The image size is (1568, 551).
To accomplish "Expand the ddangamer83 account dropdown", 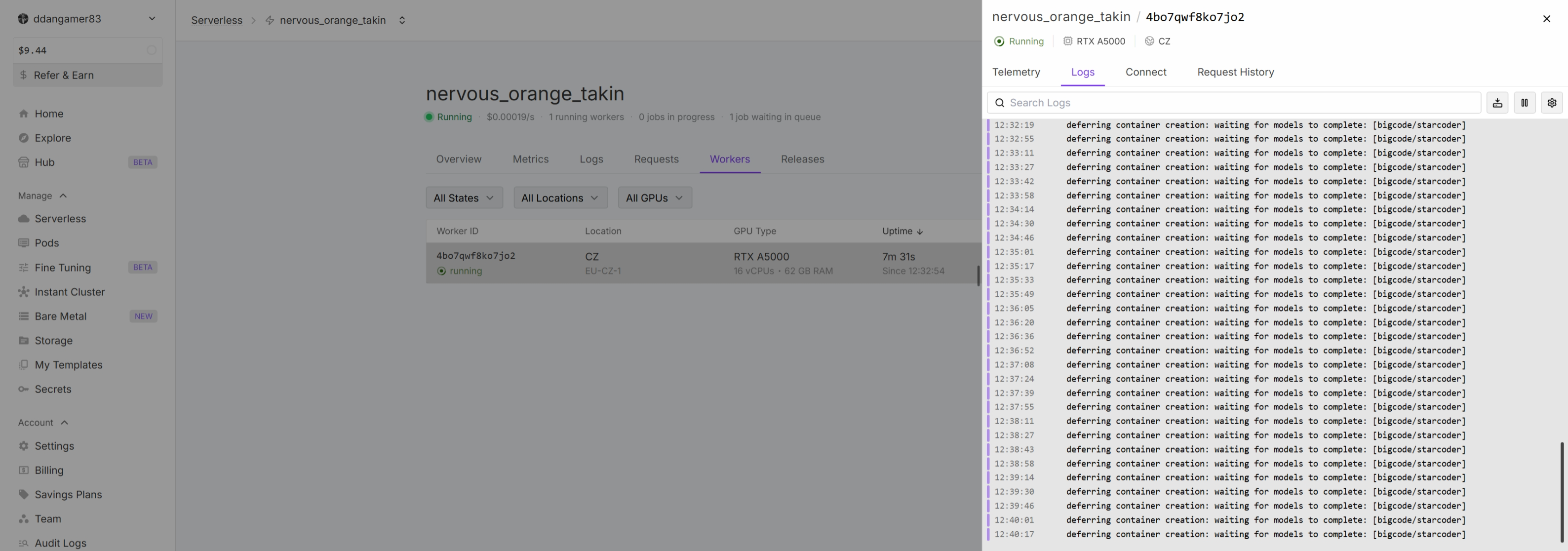I will click(x=152, y=19).
